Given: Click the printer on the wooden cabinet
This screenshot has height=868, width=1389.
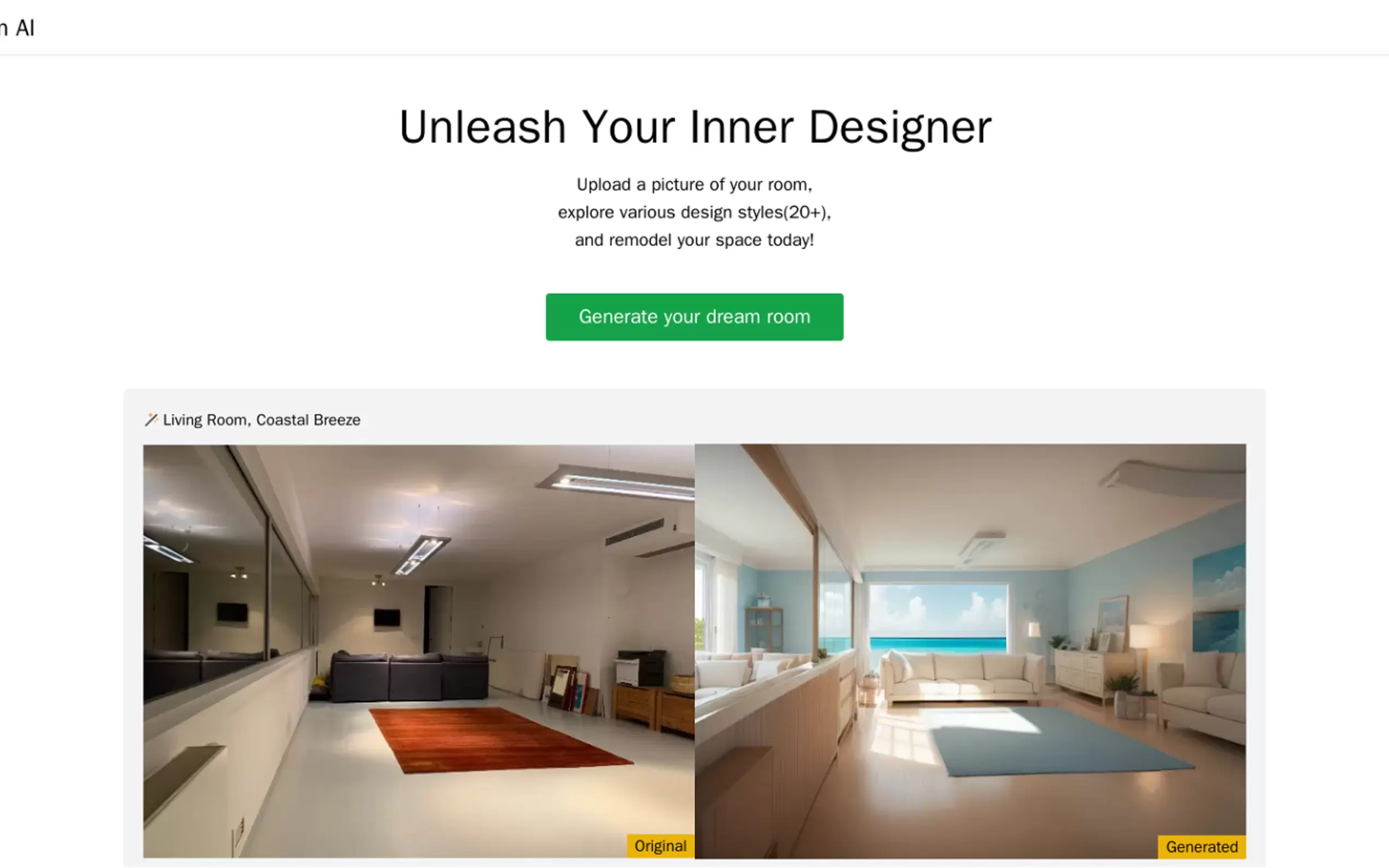Looking at the screenshot, I should (641, 667).
